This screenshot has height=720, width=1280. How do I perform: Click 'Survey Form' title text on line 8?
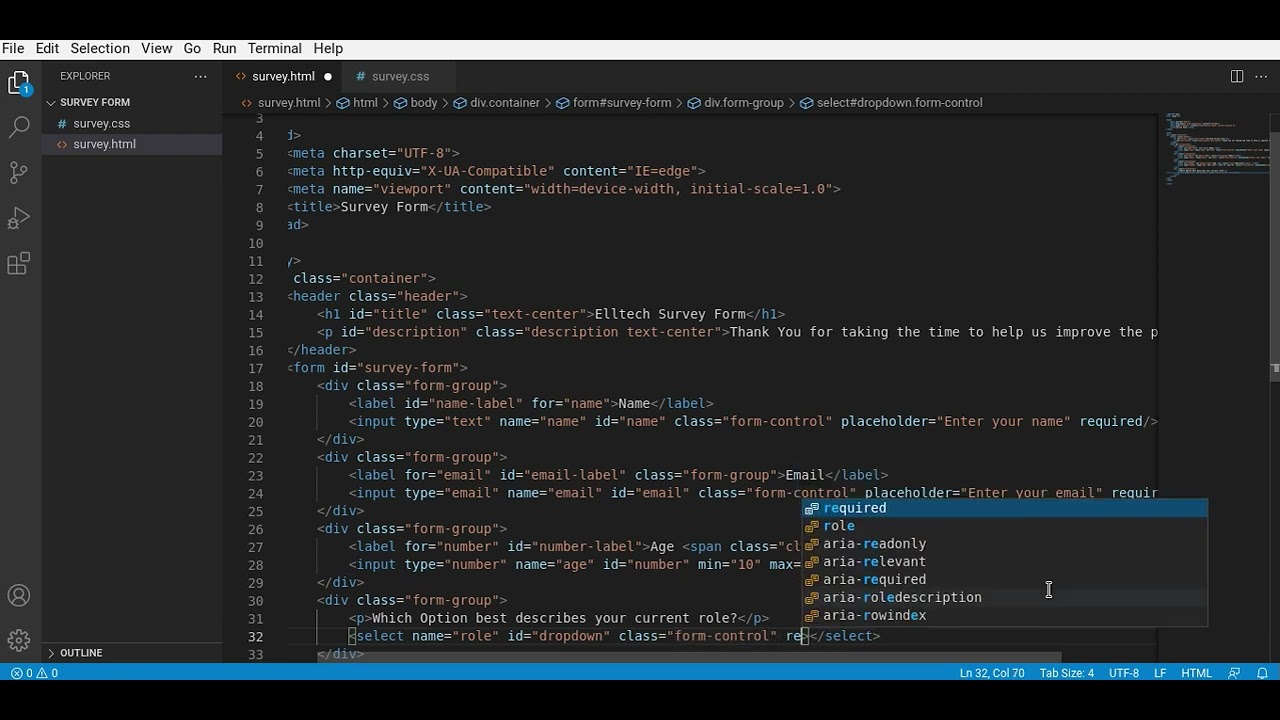coord(384,207)
